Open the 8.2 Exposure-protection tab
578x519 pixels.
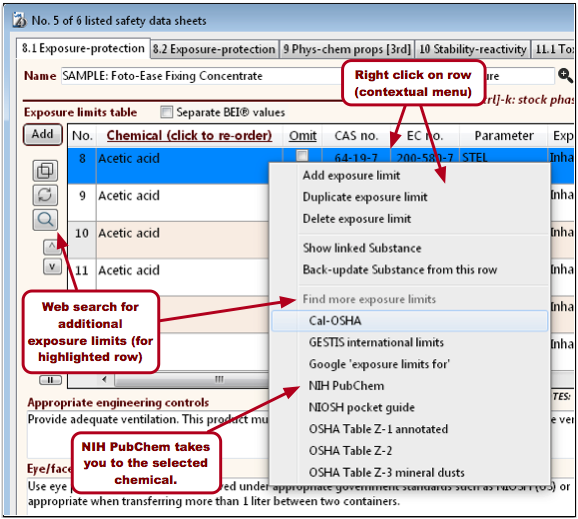pyautogui.click(x=214, y=49)
